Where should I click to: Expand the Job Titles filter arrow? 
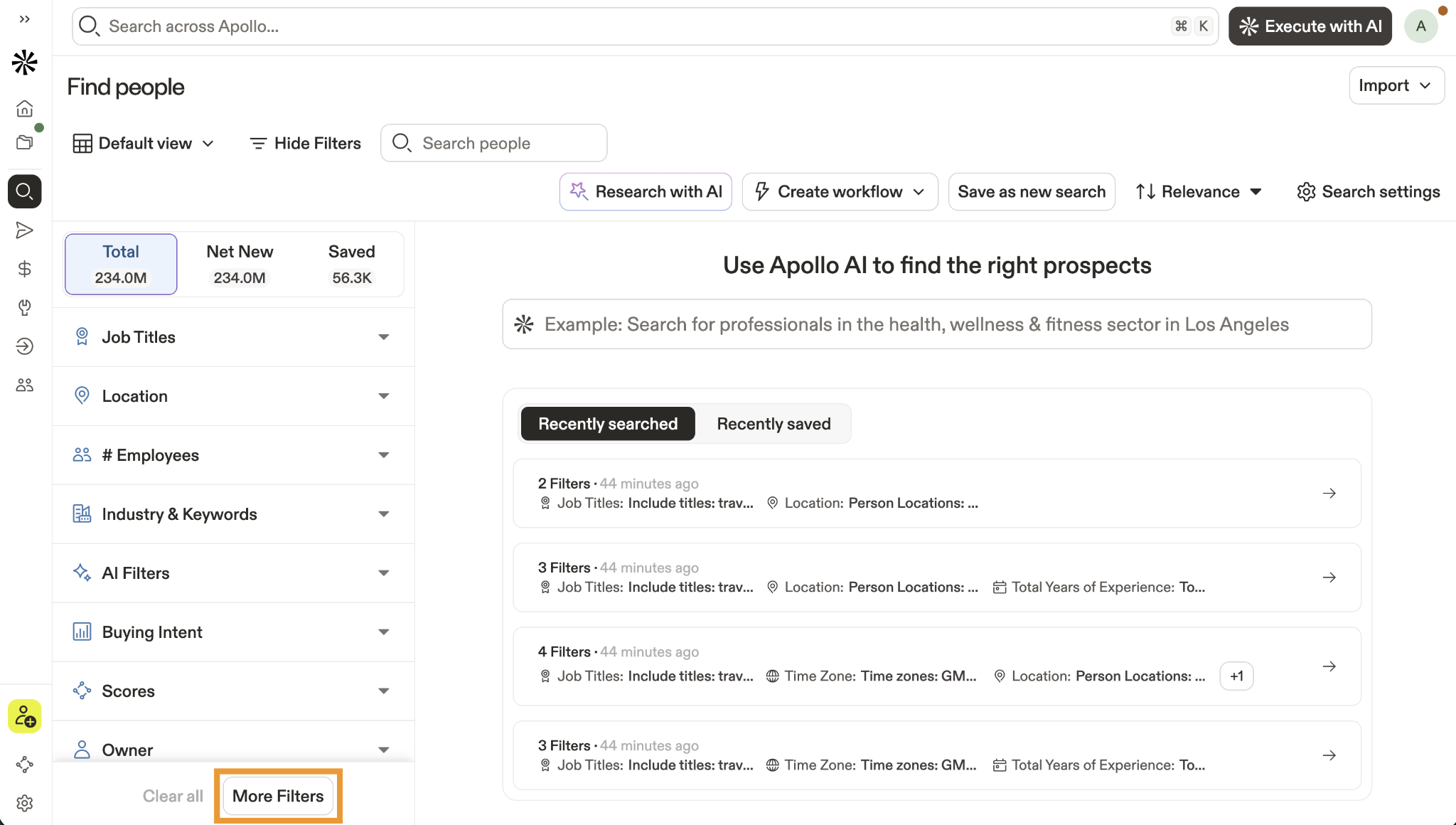click(x=384, y=337)
